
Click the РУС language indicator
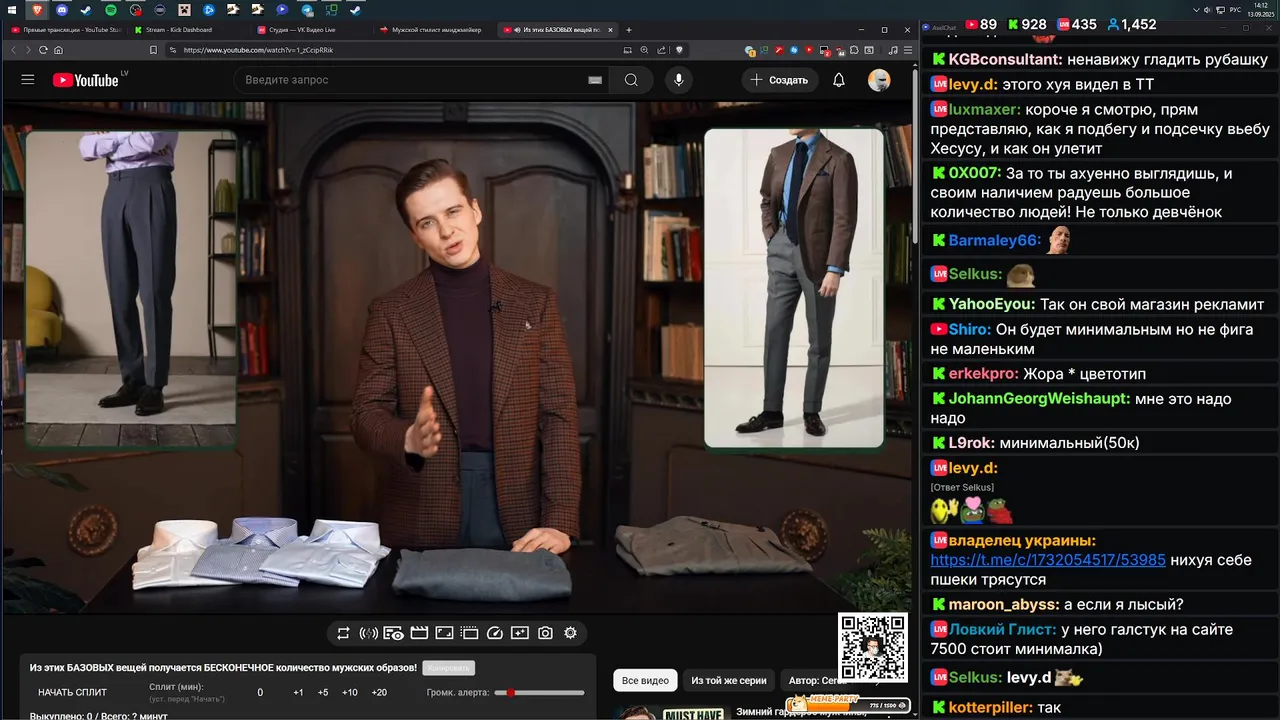click(x=1235, y=10)
